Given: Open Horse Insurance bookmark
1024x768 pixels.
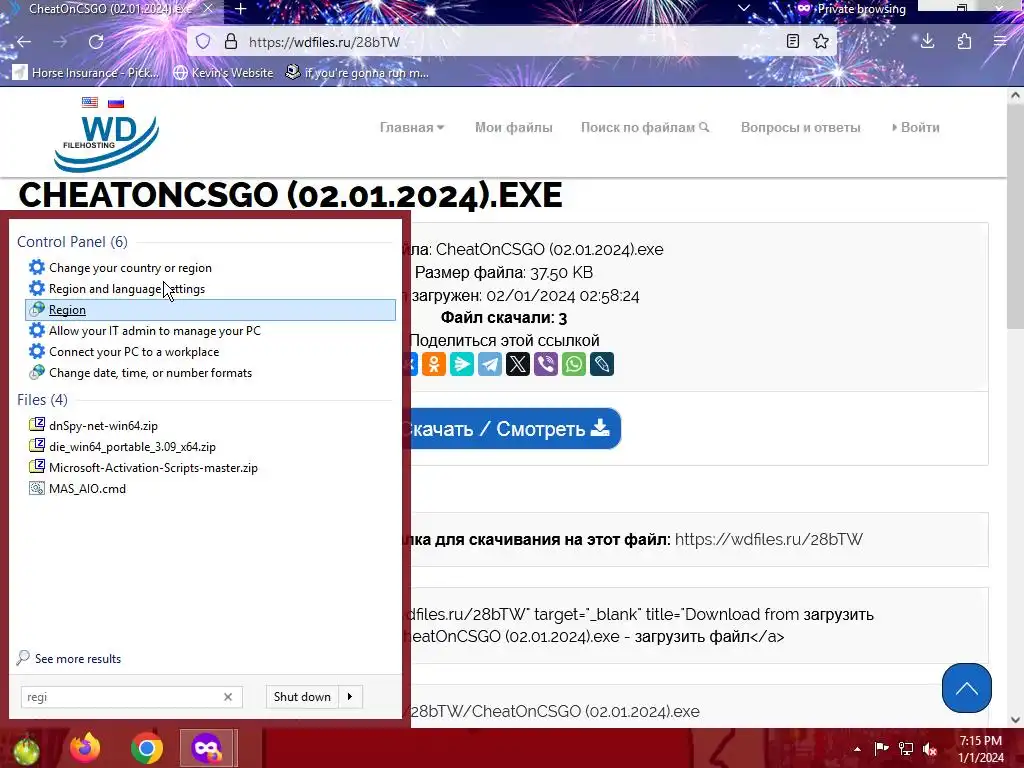Looking at the screenshot, I should point(86,72).
